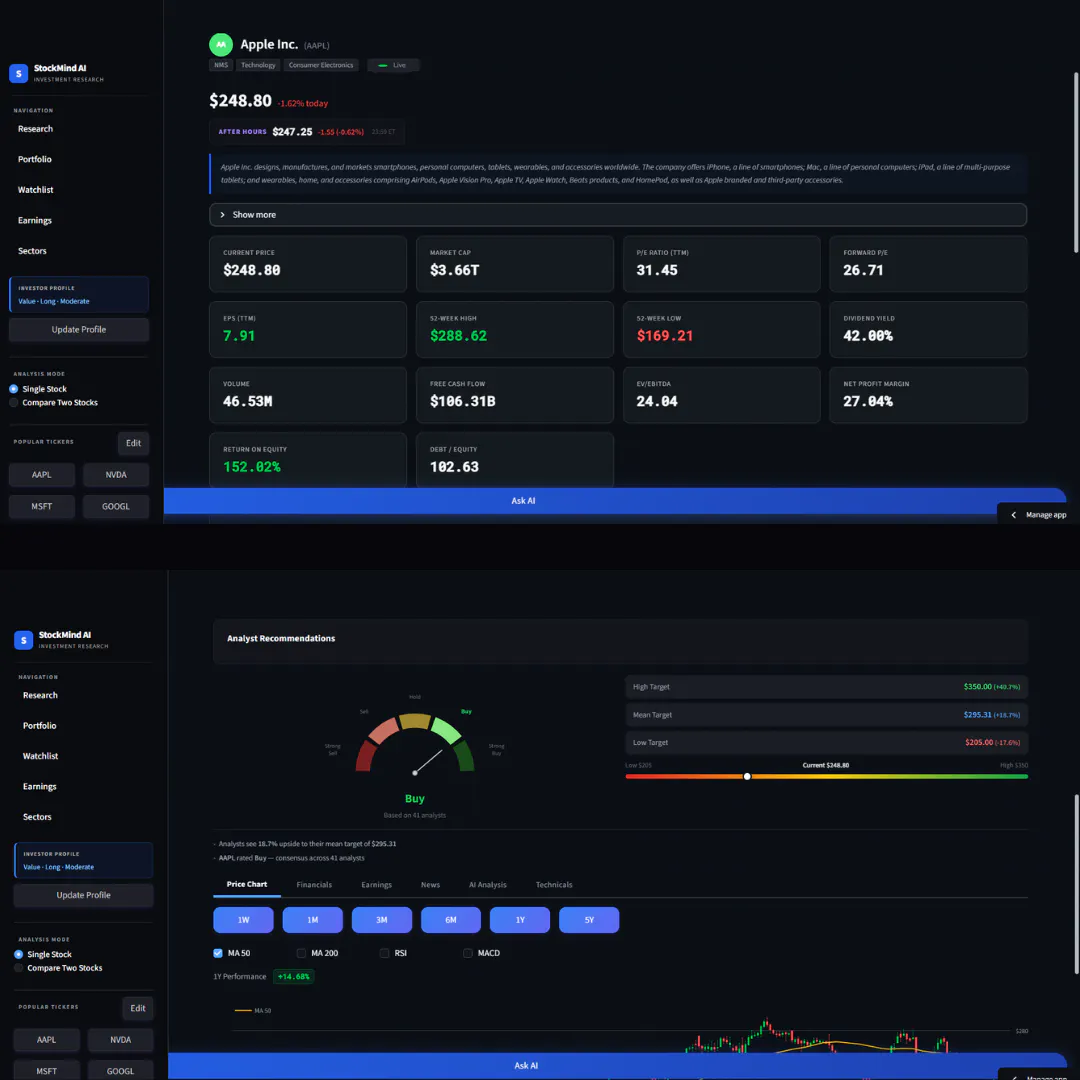Select MSFT ticker beside Apple Inc. overview
1080x1080 pixels.
pyautogui.click(x=41, y=507)
